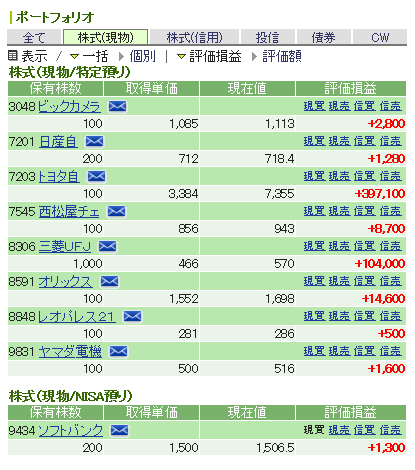Click the mail icon next to ソフトバンク

(119, 430)
